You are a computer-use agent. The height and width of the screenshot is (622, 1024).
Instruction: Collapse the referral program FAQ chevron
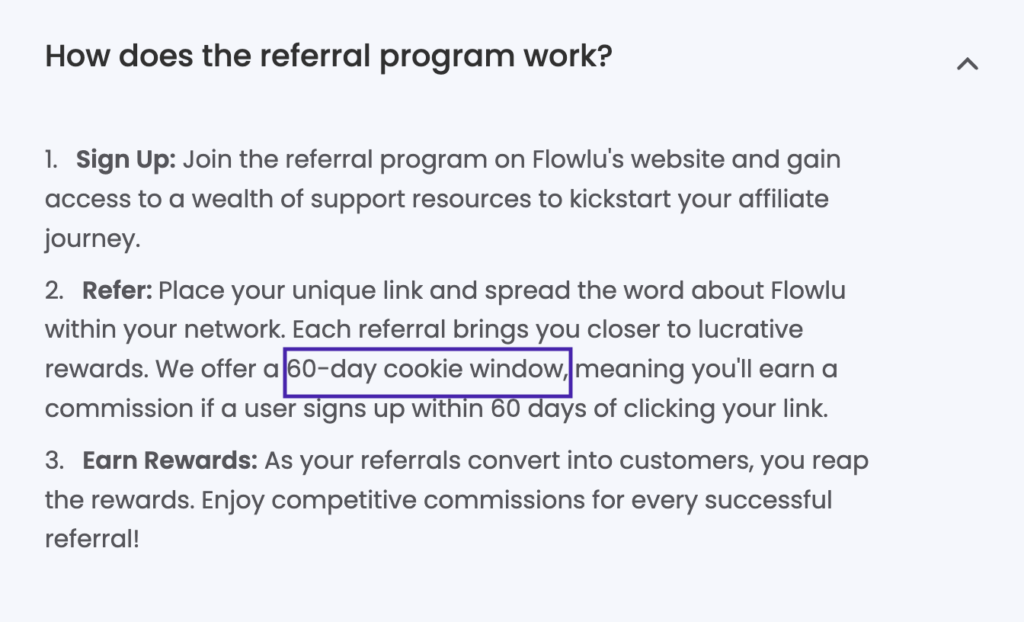click(x=966, y=64)
